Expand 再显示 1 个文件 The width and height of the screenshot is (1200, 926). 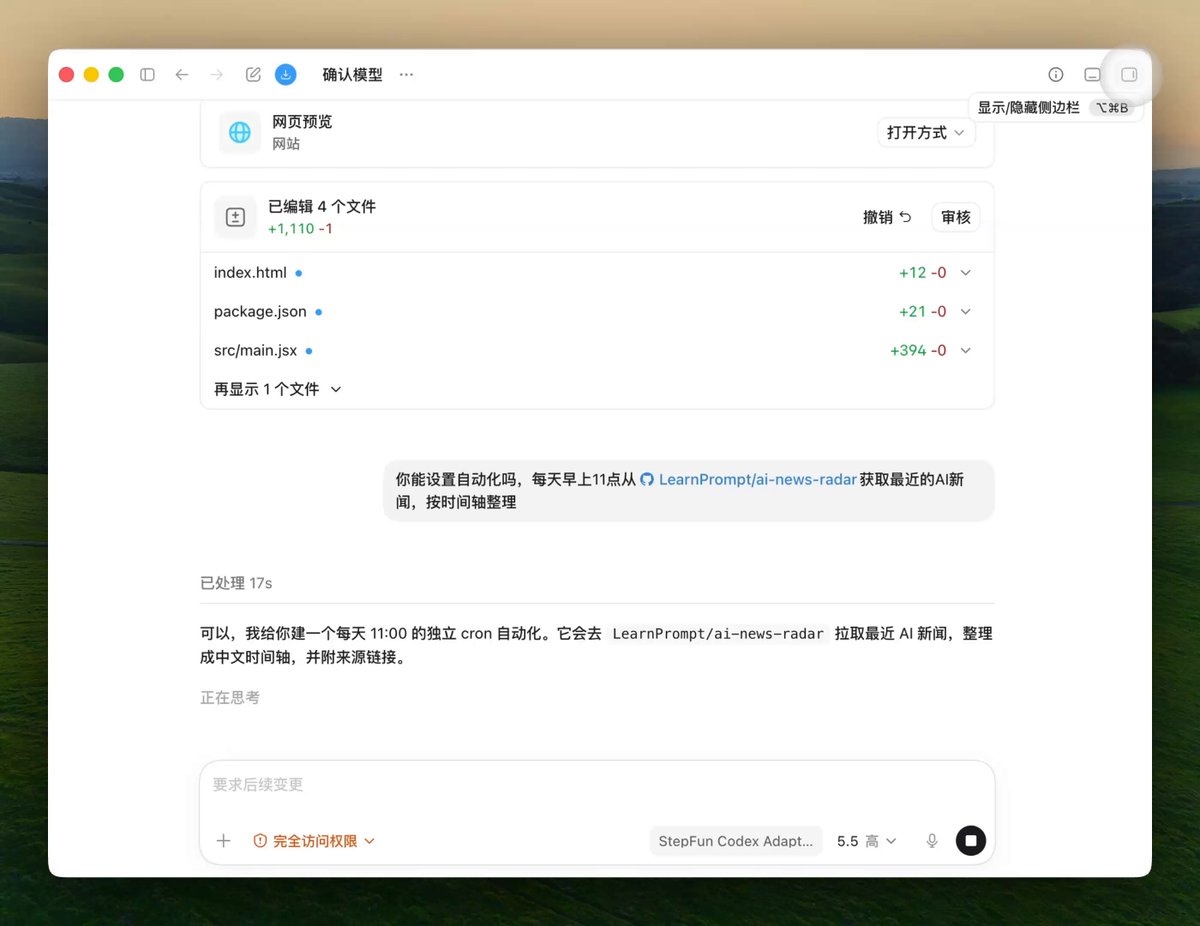click(278, 389)
